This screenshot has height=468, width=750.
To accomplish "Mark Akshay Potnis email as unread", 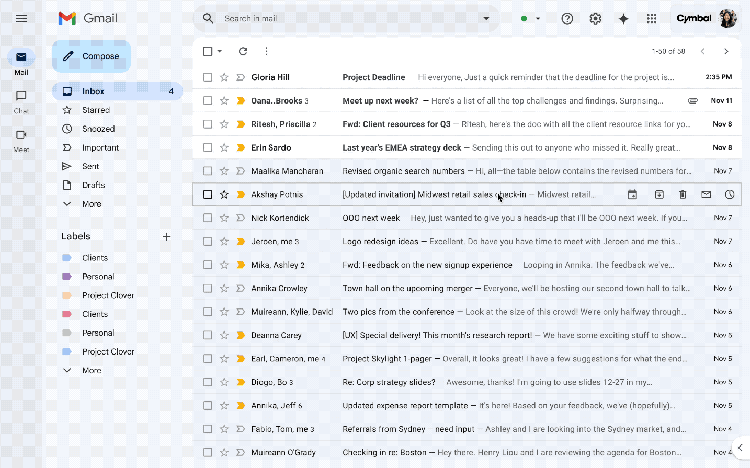I will pyautogui.click(x=706, y=194).
